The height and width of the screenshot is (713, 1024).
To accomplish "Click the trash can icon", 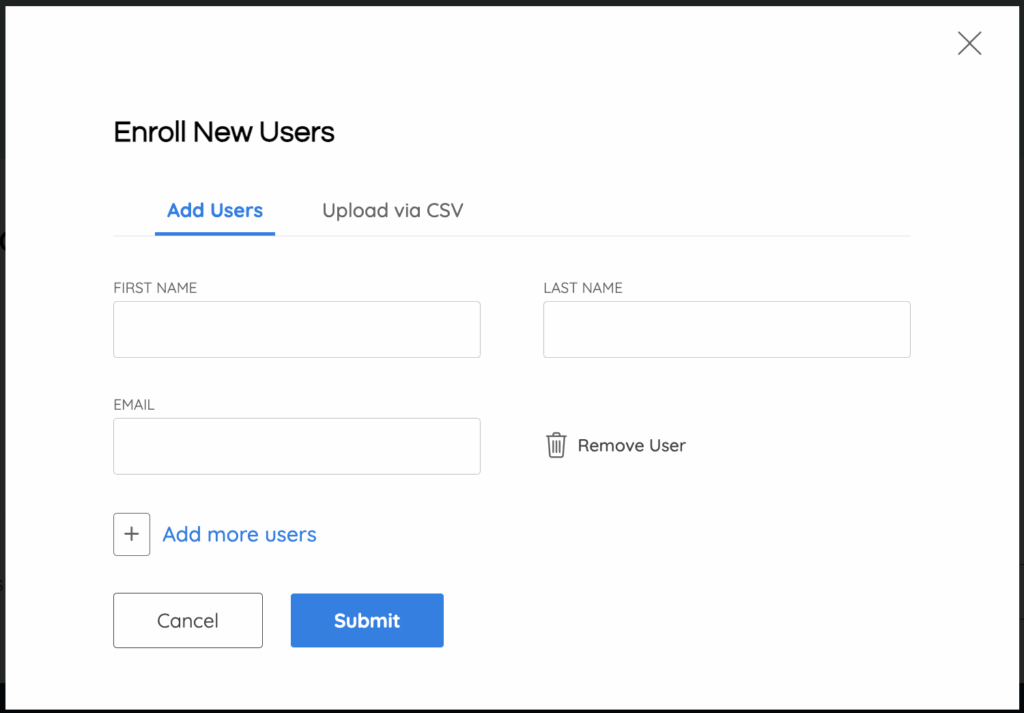I will [556, 446].
